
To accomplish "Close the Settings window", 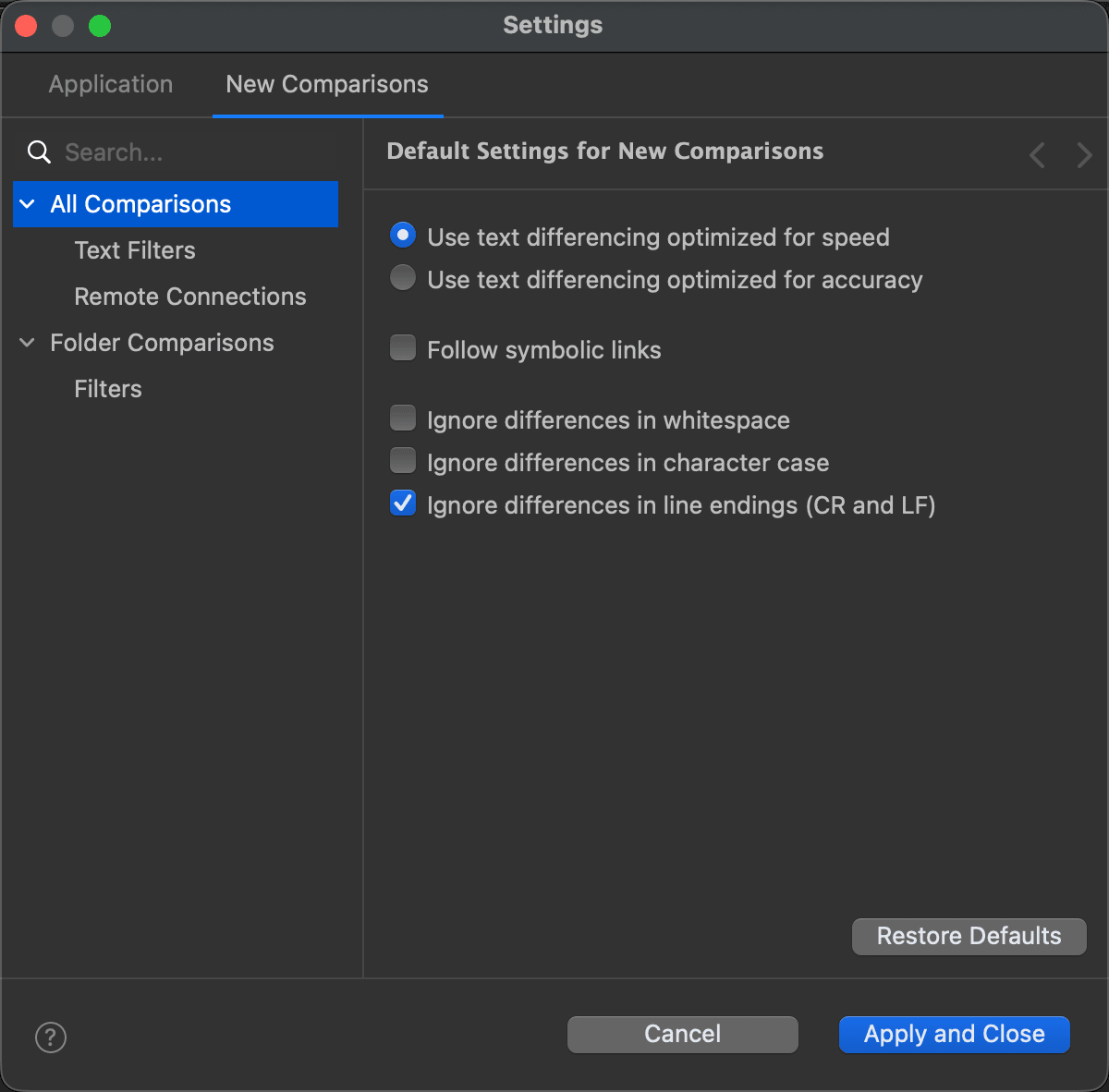I will [26, 26].
